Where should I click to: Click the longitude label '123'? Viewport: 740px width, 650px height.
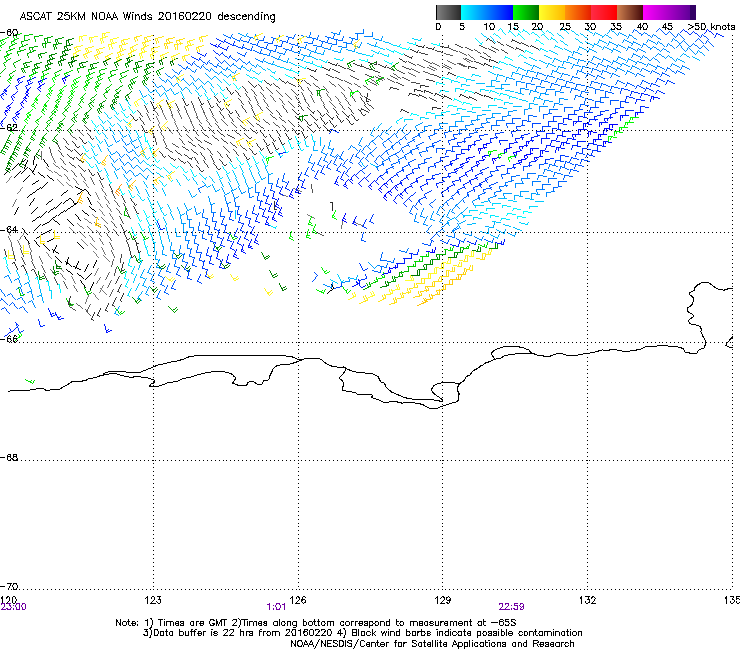tap(153, 600)
